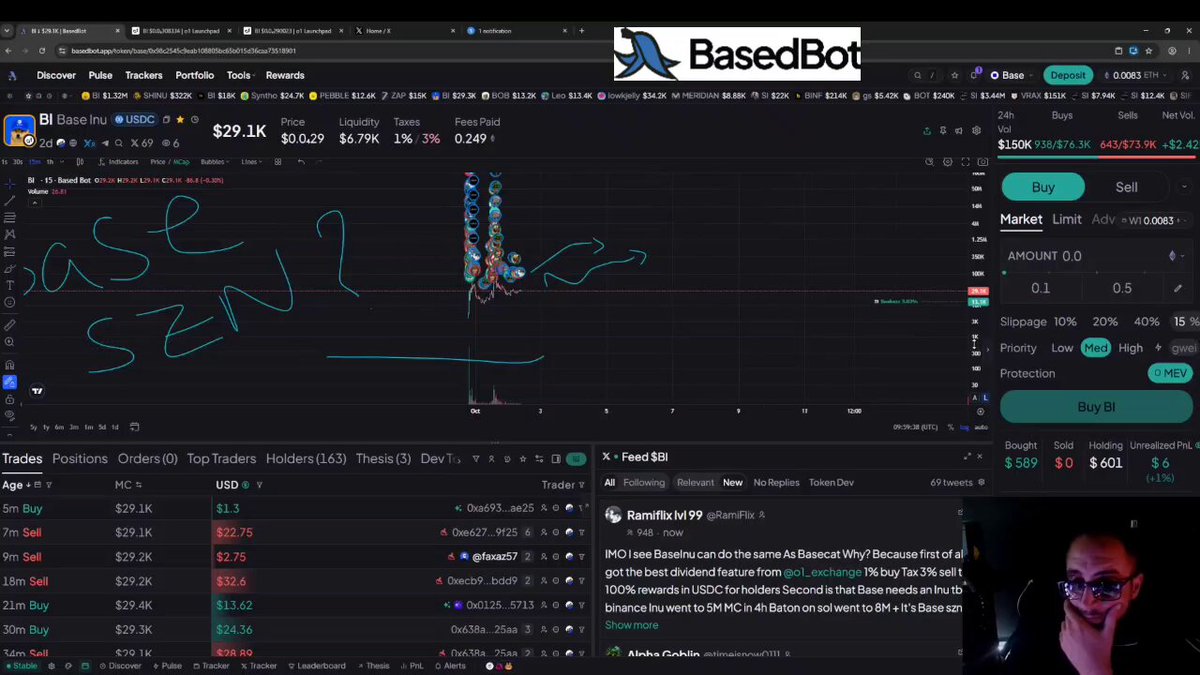The height and width of the screenshot is (675, 1200).
Task: Select the crosshair cursor drawing tool
Action: coord(10,184)
